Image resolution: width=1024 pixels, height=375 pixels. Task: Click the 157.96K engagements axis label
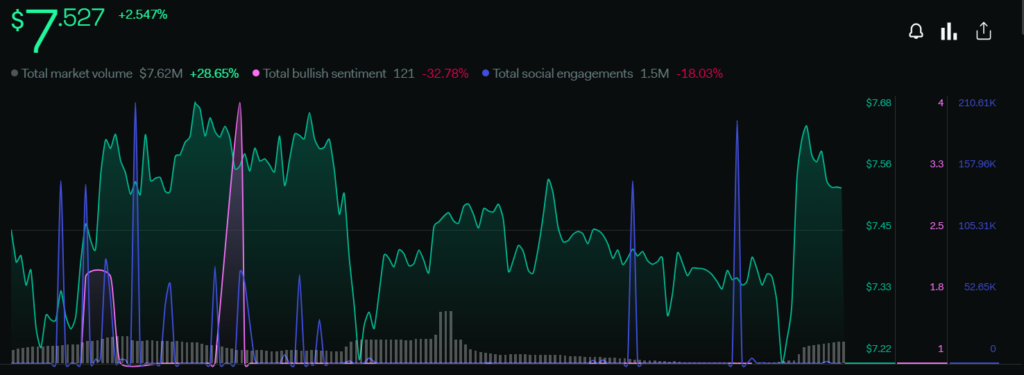point(977,164)
